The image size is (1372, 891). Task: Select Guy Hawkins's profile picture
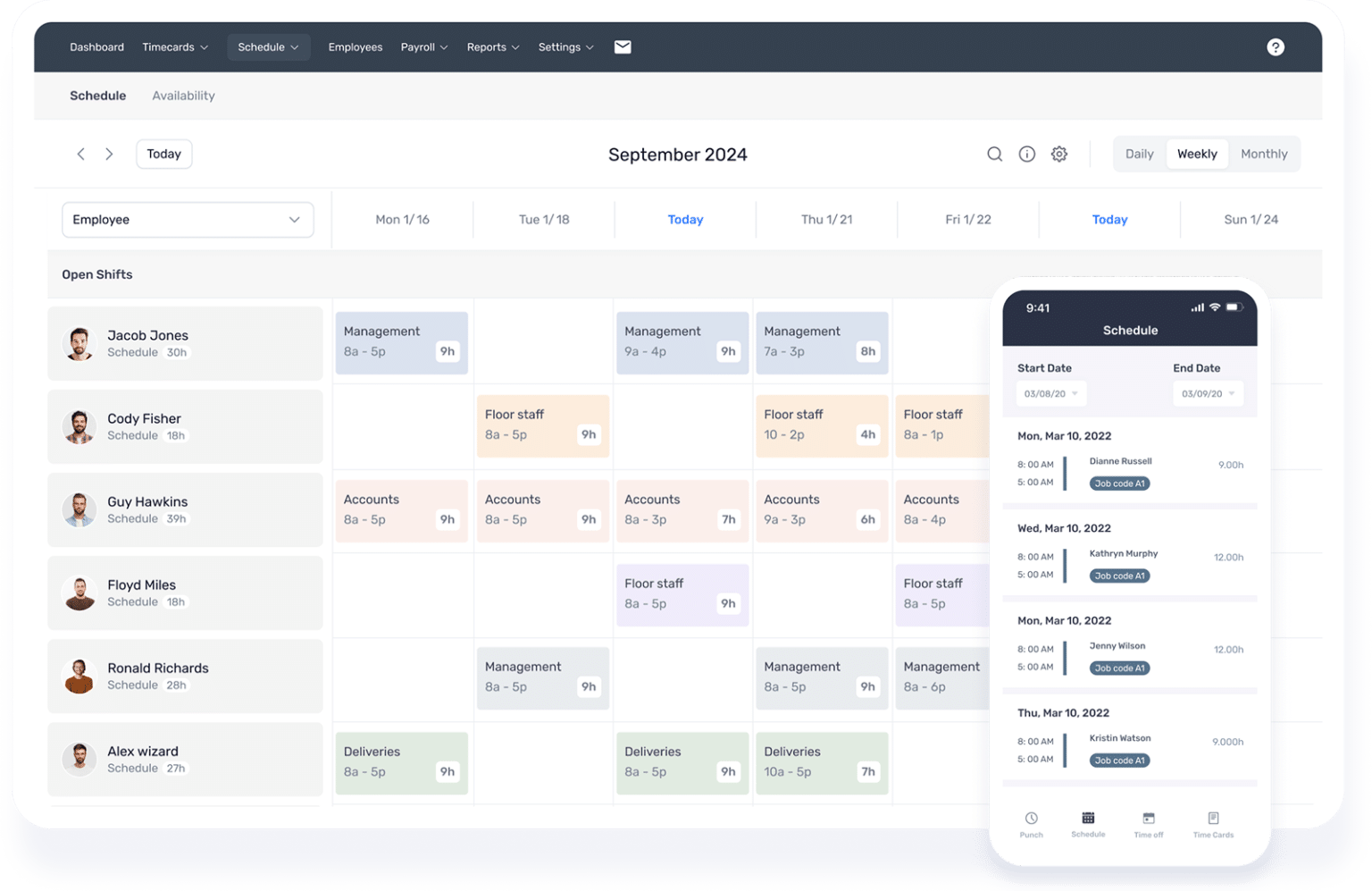pyautogui.click(x=79, y=509)
